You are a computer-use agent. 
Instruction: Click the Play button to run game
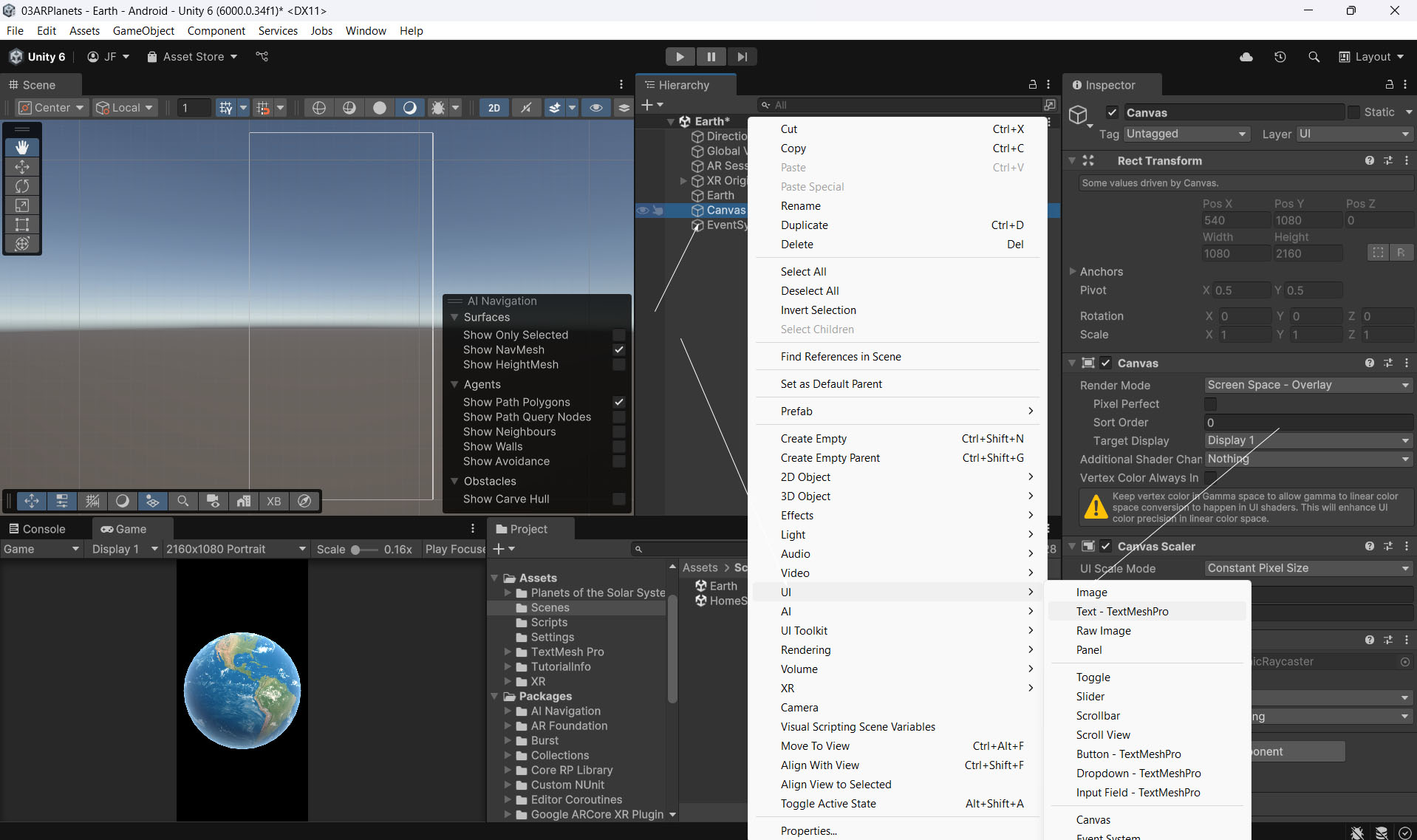pos(679,57)
